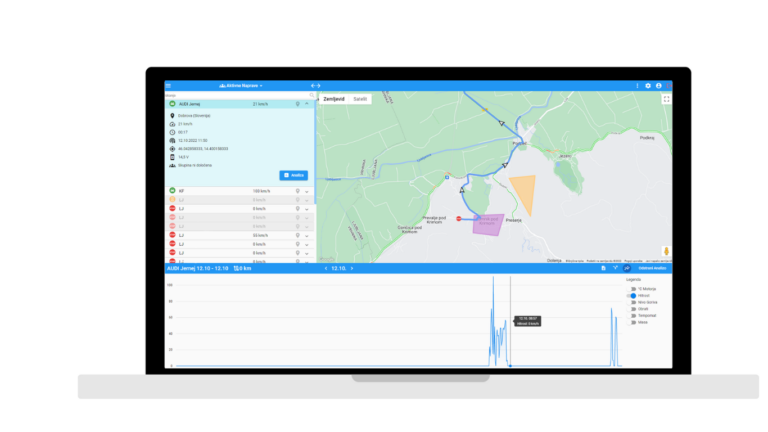Toggle the Temperatura series in legend
The height and width of the screenshot is (432, 768).
(x=632, y=315)
